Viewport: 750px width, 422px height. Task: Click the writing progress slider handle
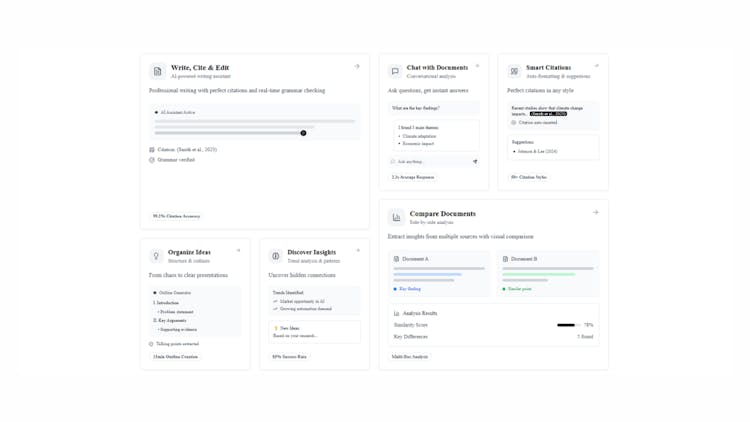(x=303, y=133)
